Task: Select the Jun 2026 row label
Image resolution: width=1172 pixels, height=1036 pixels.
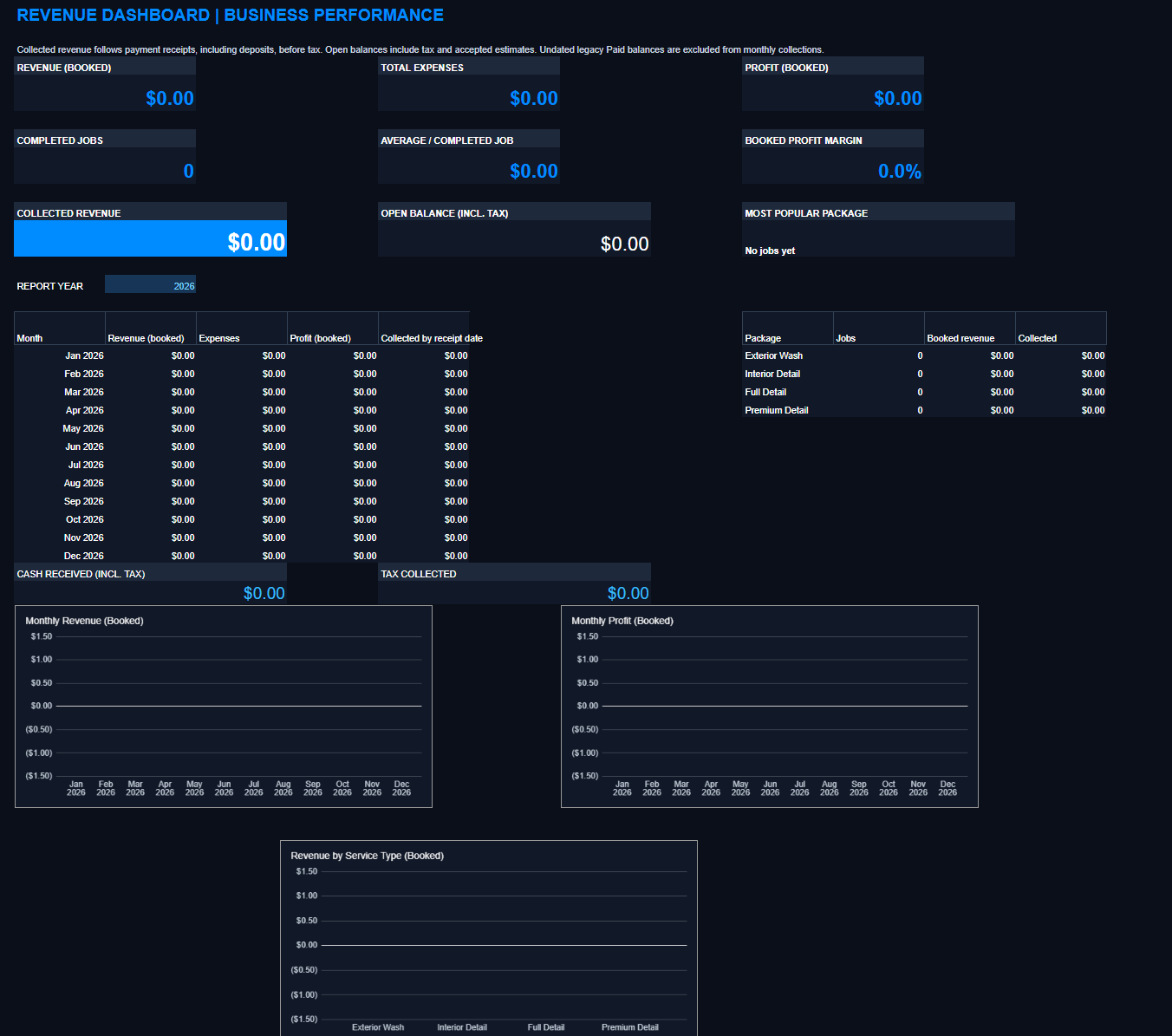Action: (x=85, y=446)
